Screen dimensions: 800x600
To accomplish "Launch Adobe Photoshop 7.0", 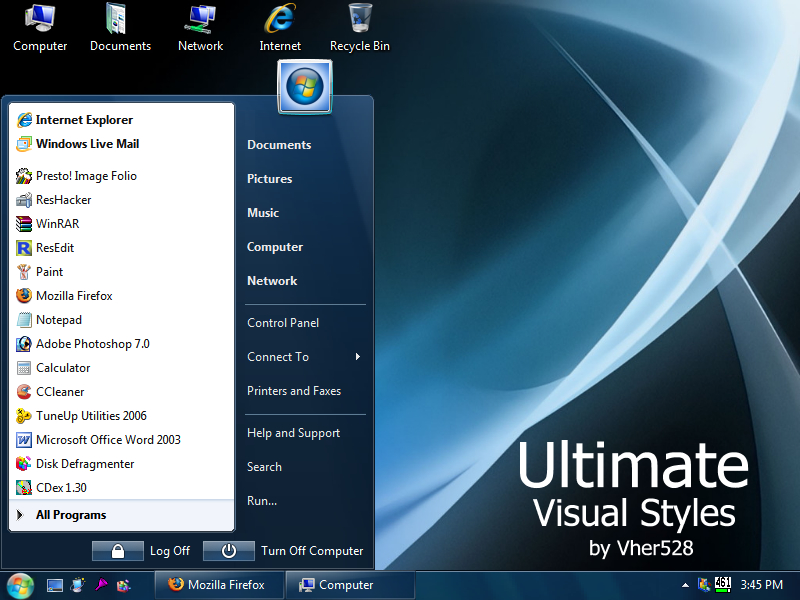I will [121, 344].
